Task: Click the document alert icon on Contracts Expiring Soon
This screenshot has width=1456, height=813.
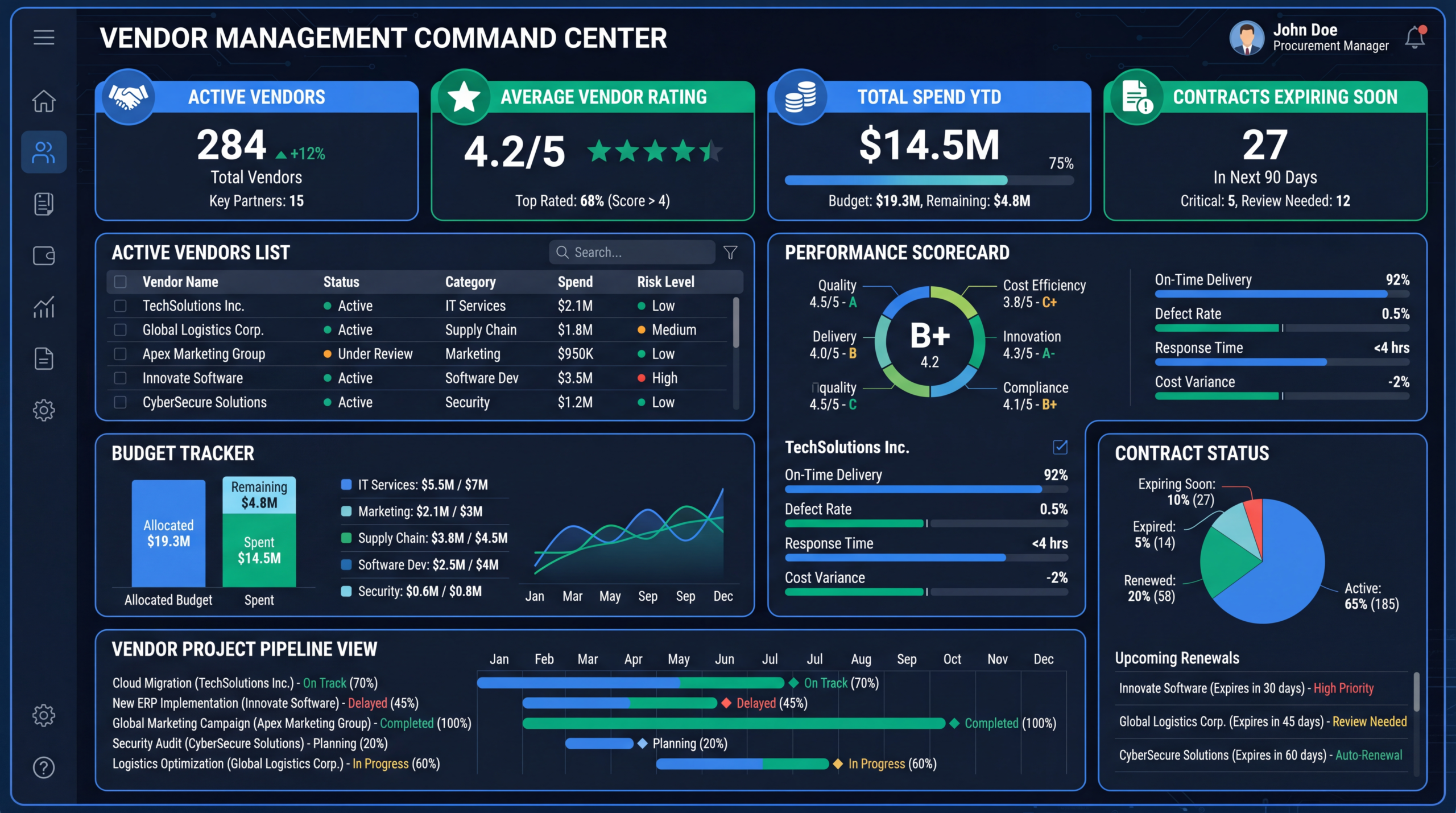Action: pyautogui.click(x=1137, y=97)
